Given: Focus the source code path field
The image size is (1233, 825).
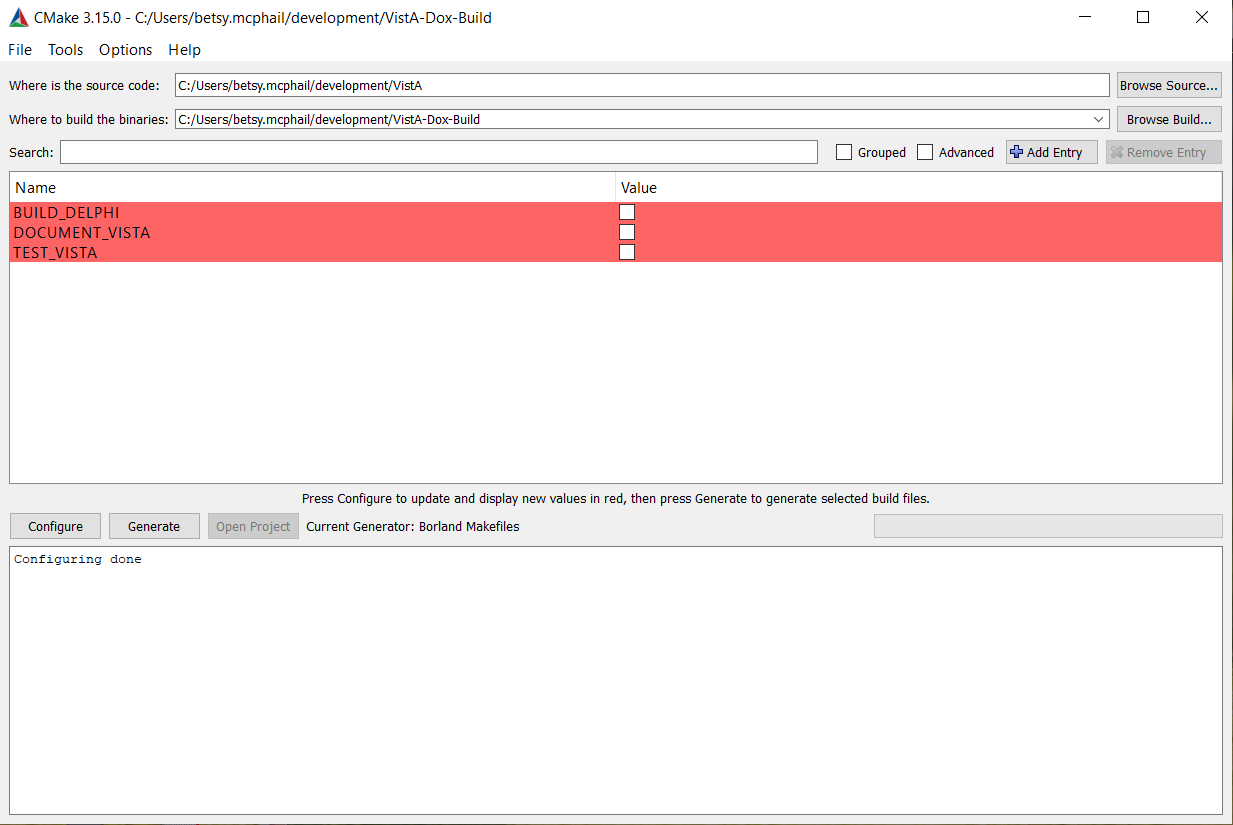Looking at the screenshot, I should click(641, 85).
